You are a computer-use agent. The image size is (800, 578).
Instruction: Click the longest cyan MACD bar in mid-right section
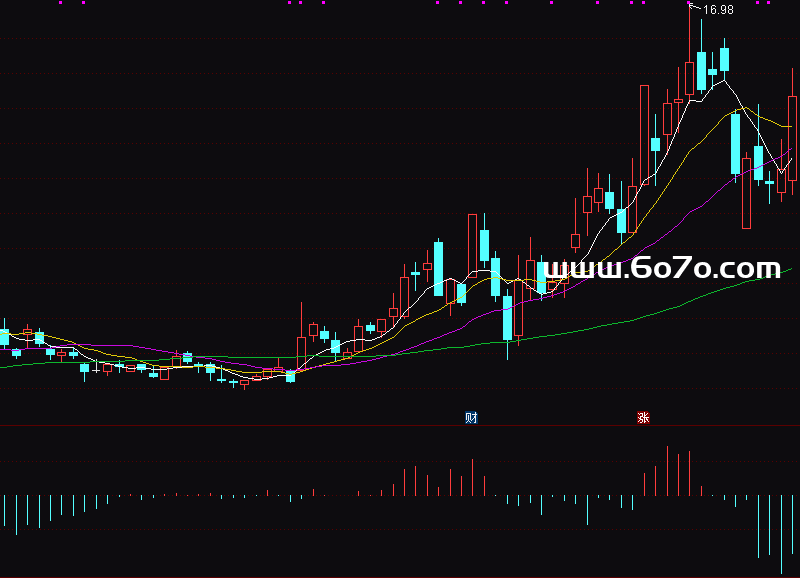587,510
